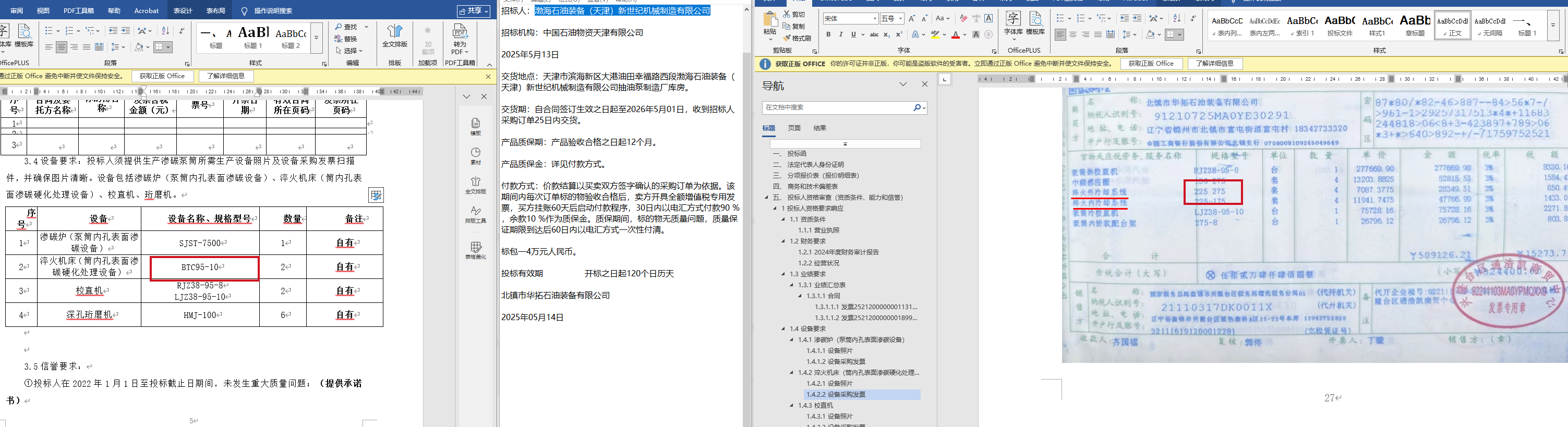The width and height of the screenshot is (1568, 427).
Task: Toggle Bold in the right Word window
Action: point(828,34)
